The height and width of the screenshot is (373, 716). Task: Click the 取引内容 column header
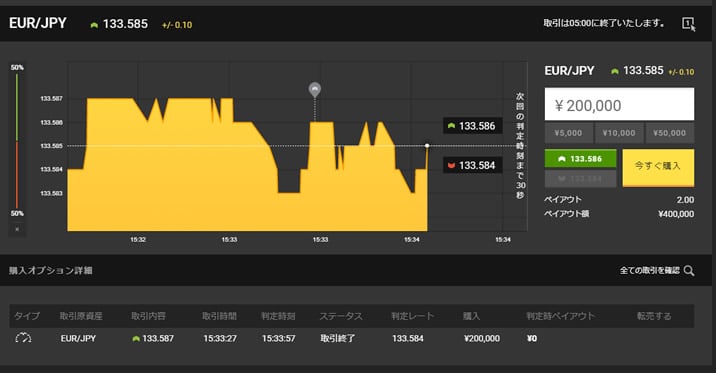click(x=148, y=316)
